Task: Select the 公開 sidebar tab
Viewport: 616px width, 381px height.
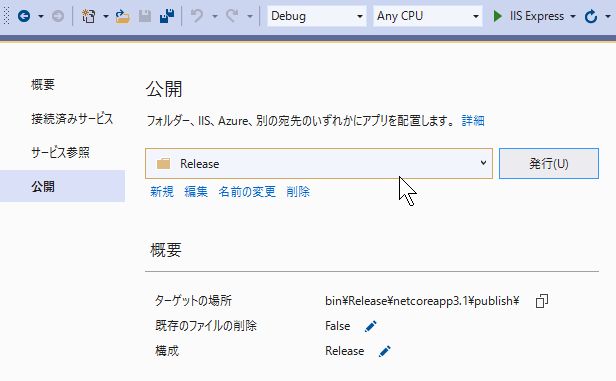Action: tap(62, 186)
